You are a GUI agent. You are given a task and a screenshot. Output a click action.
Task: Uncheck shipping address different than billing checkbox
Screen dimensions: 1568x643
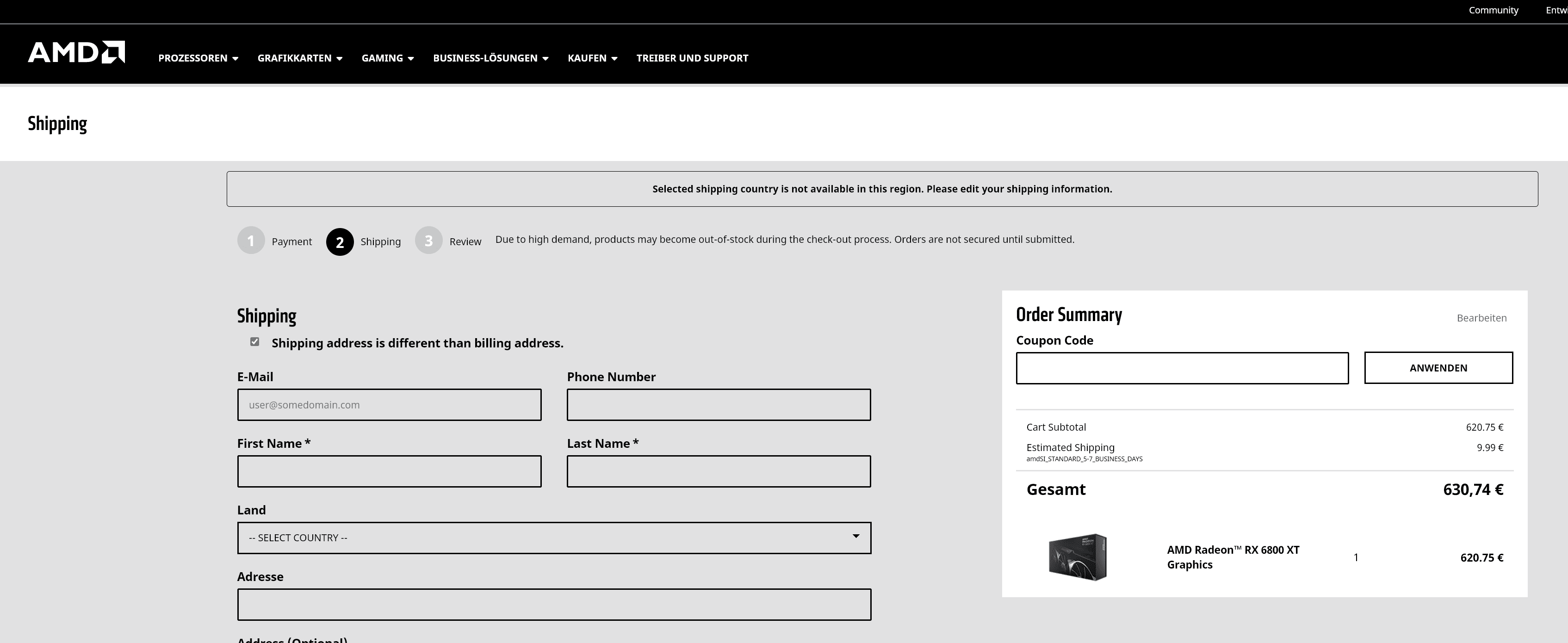pos(254,342)
